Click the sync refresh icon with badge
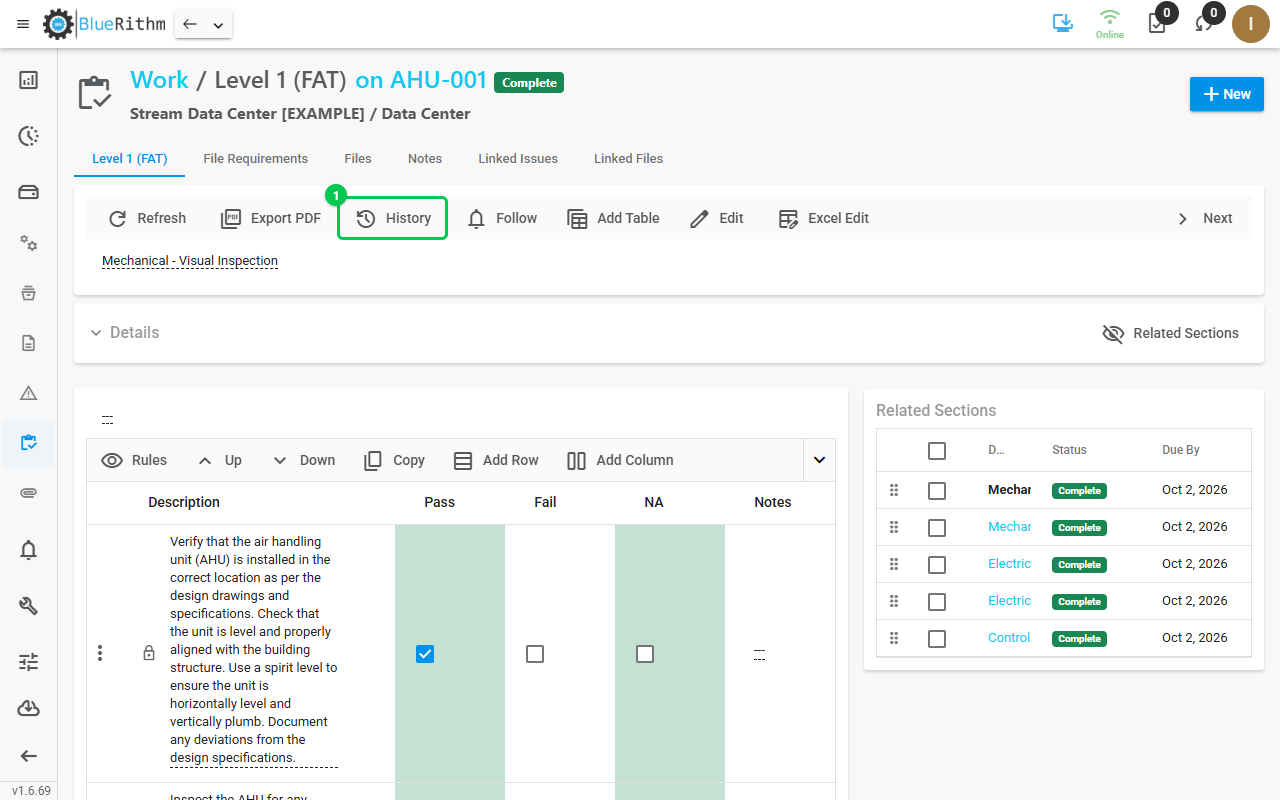The image size is (1280, 800). tap(1203, 24)
